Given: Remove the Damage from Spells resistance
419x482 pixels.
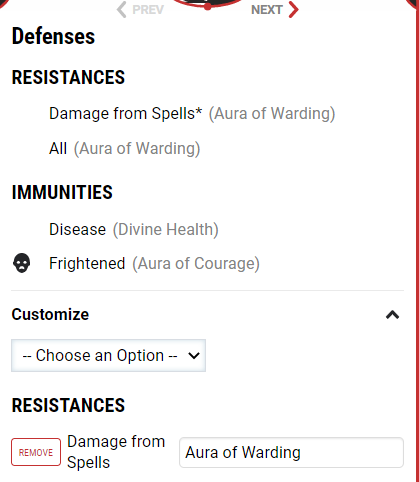Looking at the screenshot, I should (36, 452).
